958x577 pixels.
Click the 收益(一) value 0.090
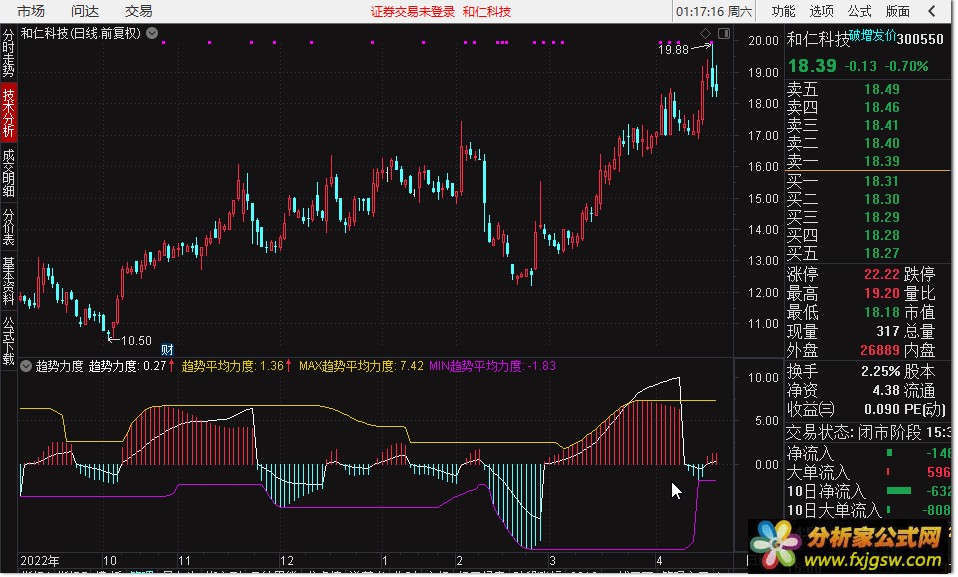882,410
